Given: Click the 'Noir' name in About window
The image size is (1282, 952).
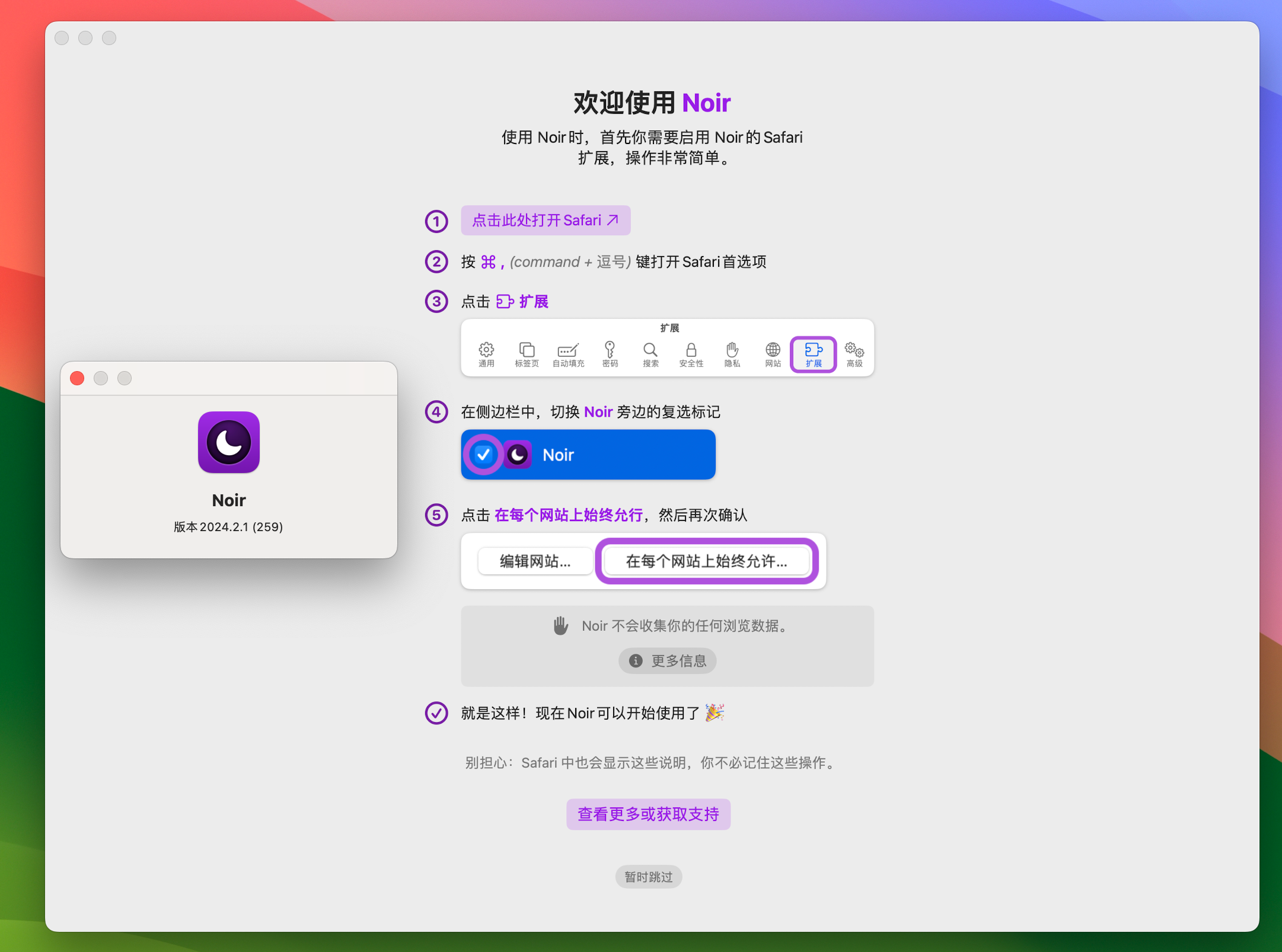Looking at the screenshot, I should coord(229,500).
